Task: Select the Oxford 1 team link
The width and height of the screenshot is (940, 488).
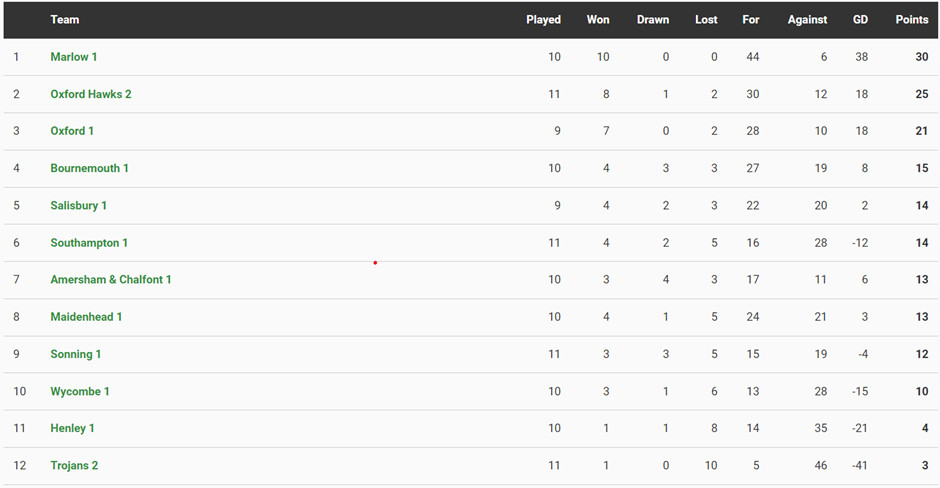Action: click(x=72, y=131)
